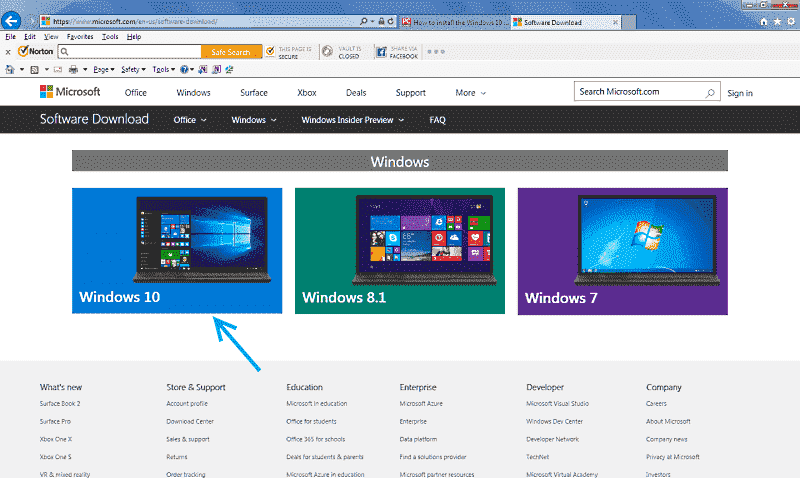Open the Microsoft Visual Studio footer link
The width and height of the screenshot is (800, 478).
(557, 404)
